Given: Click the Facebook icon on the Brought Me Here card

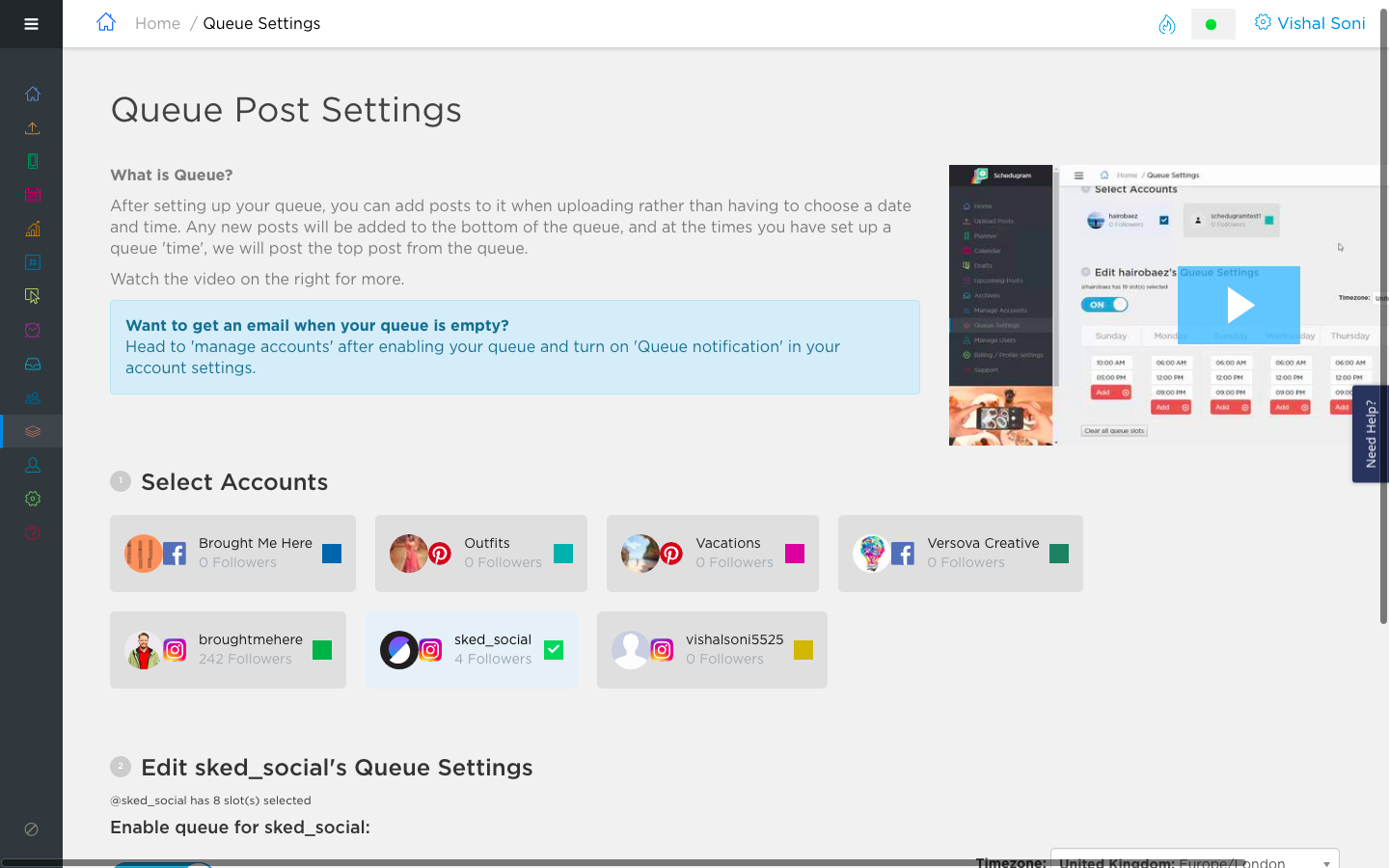Looking at the screenshot, I should pyautogui.click(x=175, y=554).
